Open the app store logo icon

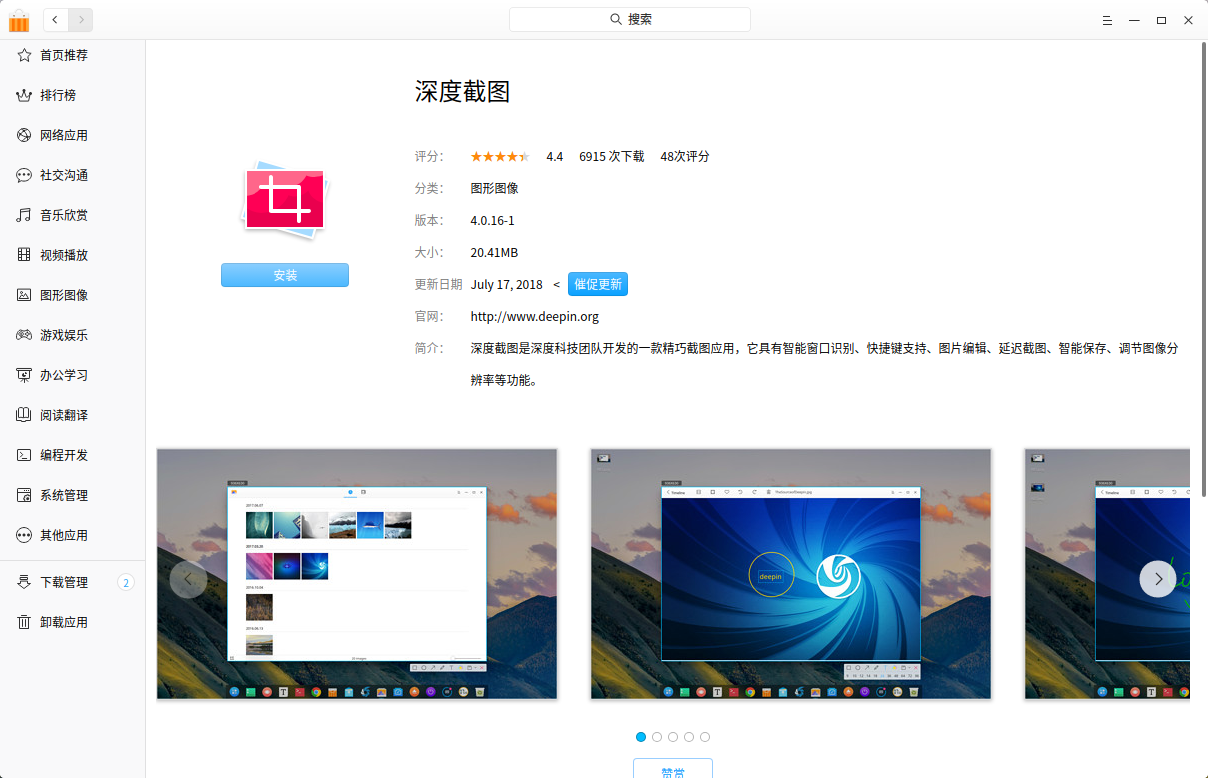tap(19, 20)
